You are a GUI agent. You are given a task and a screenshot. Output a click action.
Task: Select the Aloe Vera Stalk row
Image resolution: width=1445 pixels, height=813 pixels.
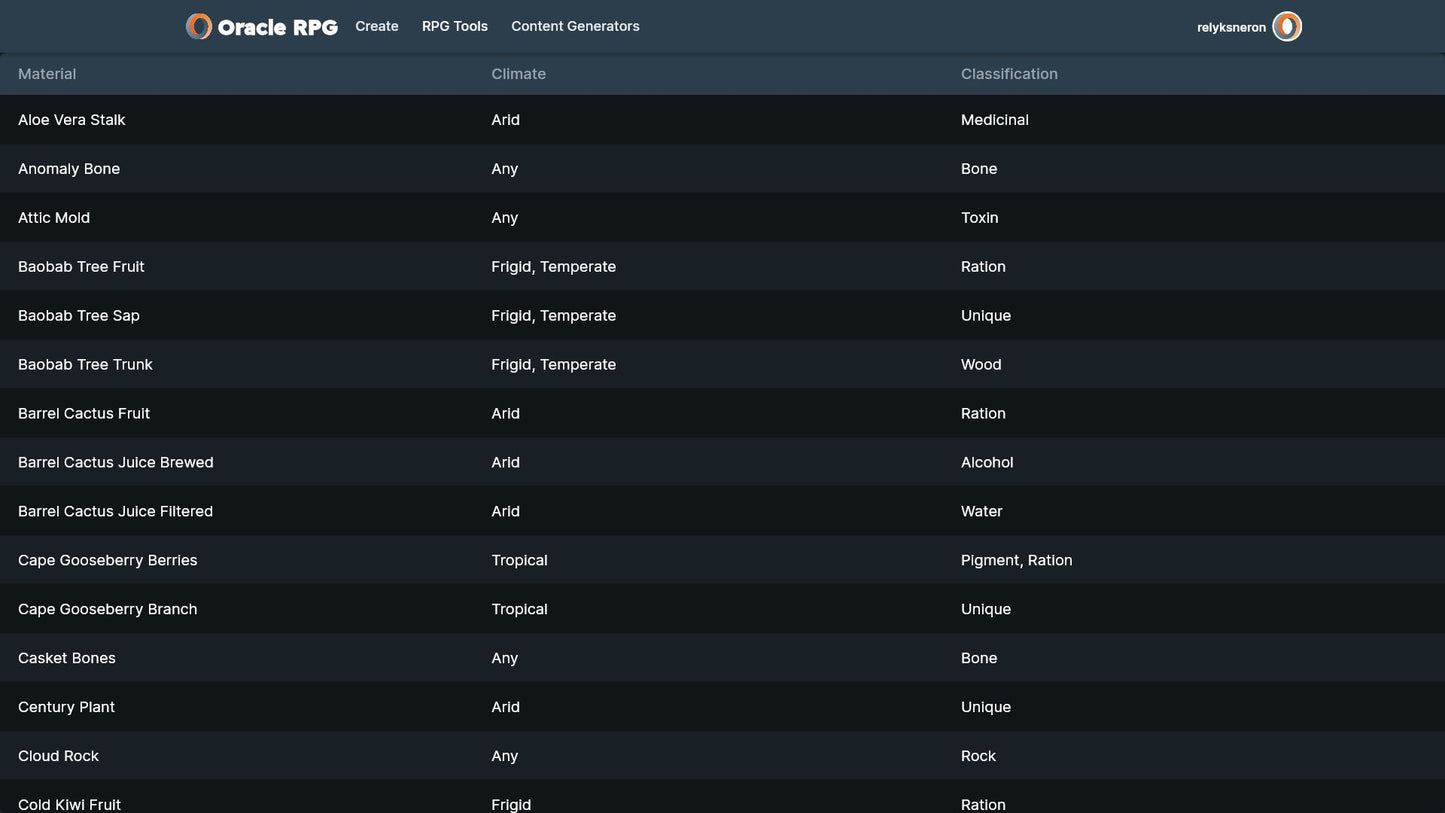click(72, 120)
